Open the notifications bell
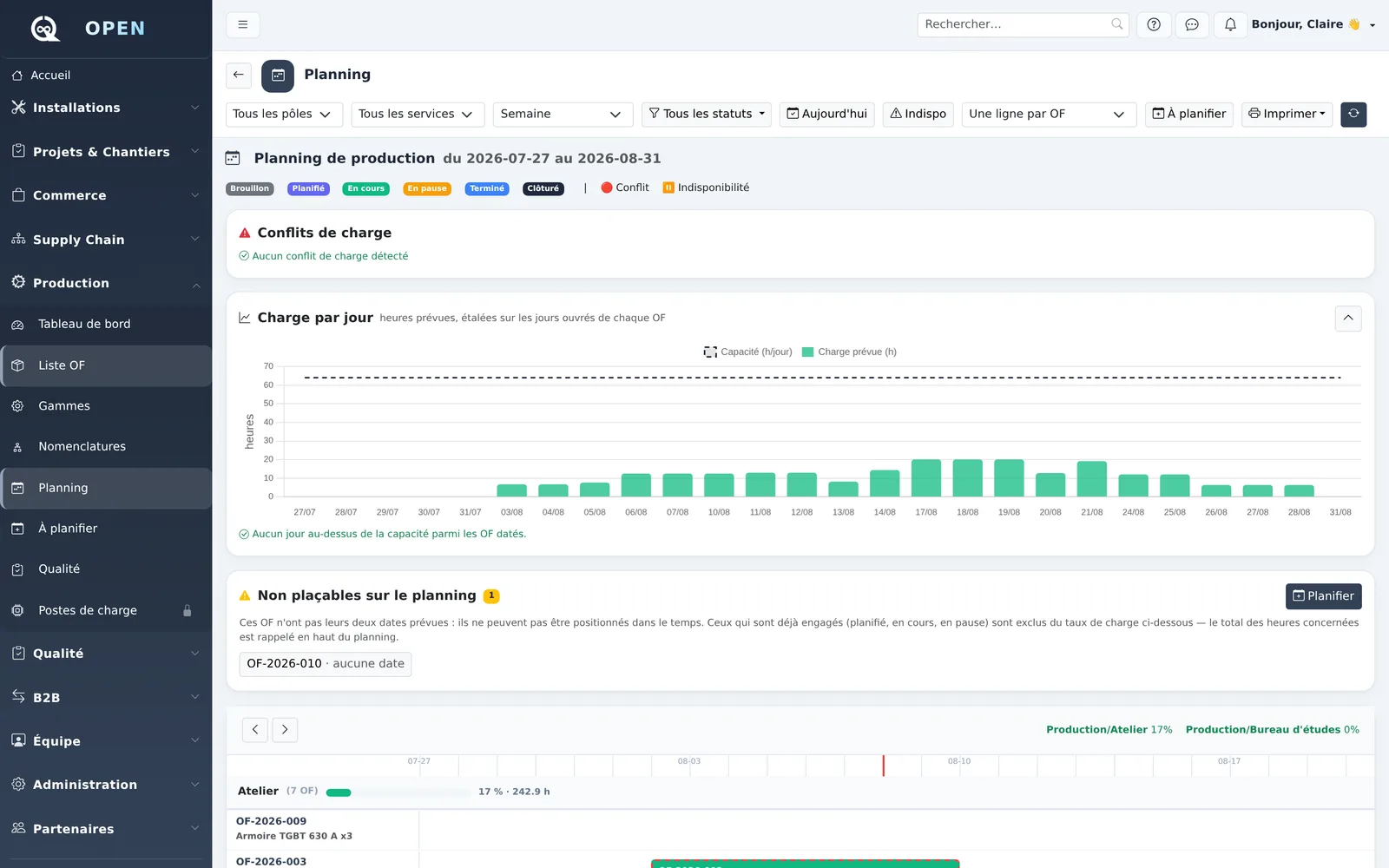Image resolution: width=1389 pixels, height=868 pixels. [x=1230, y=24]
